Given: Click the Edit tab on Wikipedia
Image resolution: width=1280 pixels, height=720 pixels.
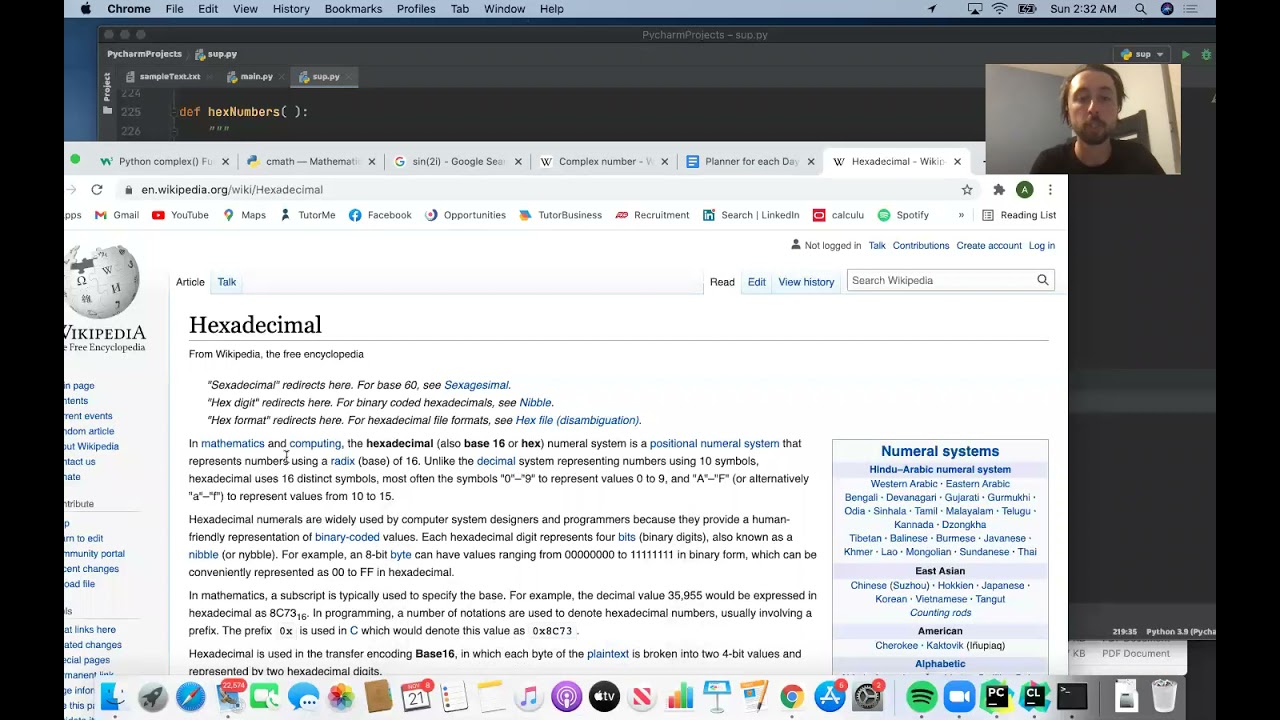Looking at the screenshot, I should coord(757,282).
